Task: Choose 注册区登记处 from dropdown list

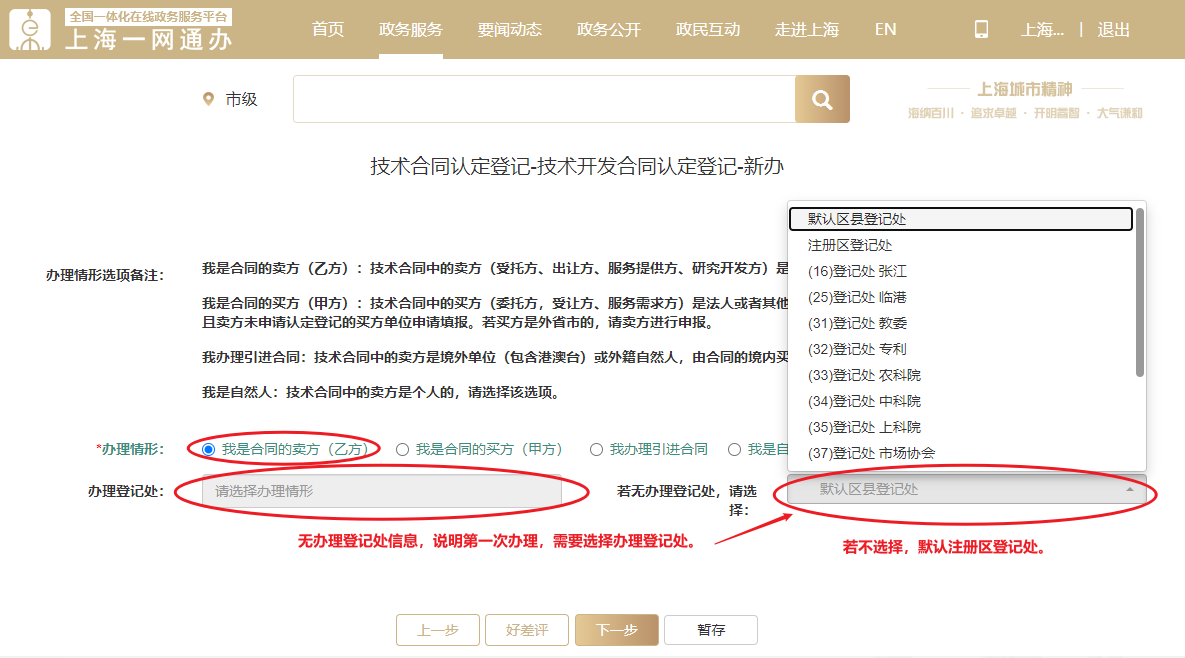Action: click(850, 245)
